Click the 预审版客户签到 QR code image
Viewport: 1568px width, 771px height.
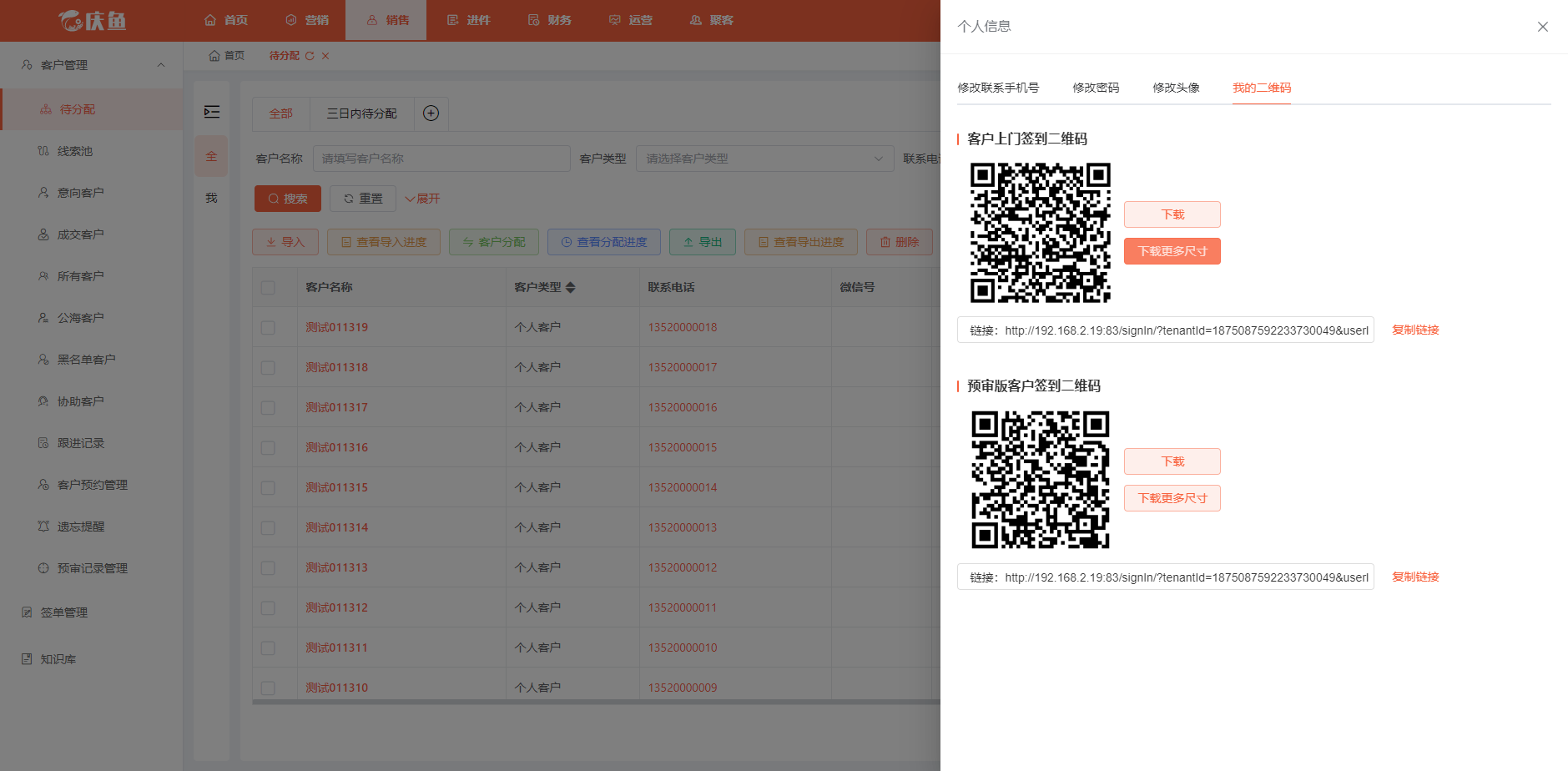pyautogui.click(x=1041, y=480)
